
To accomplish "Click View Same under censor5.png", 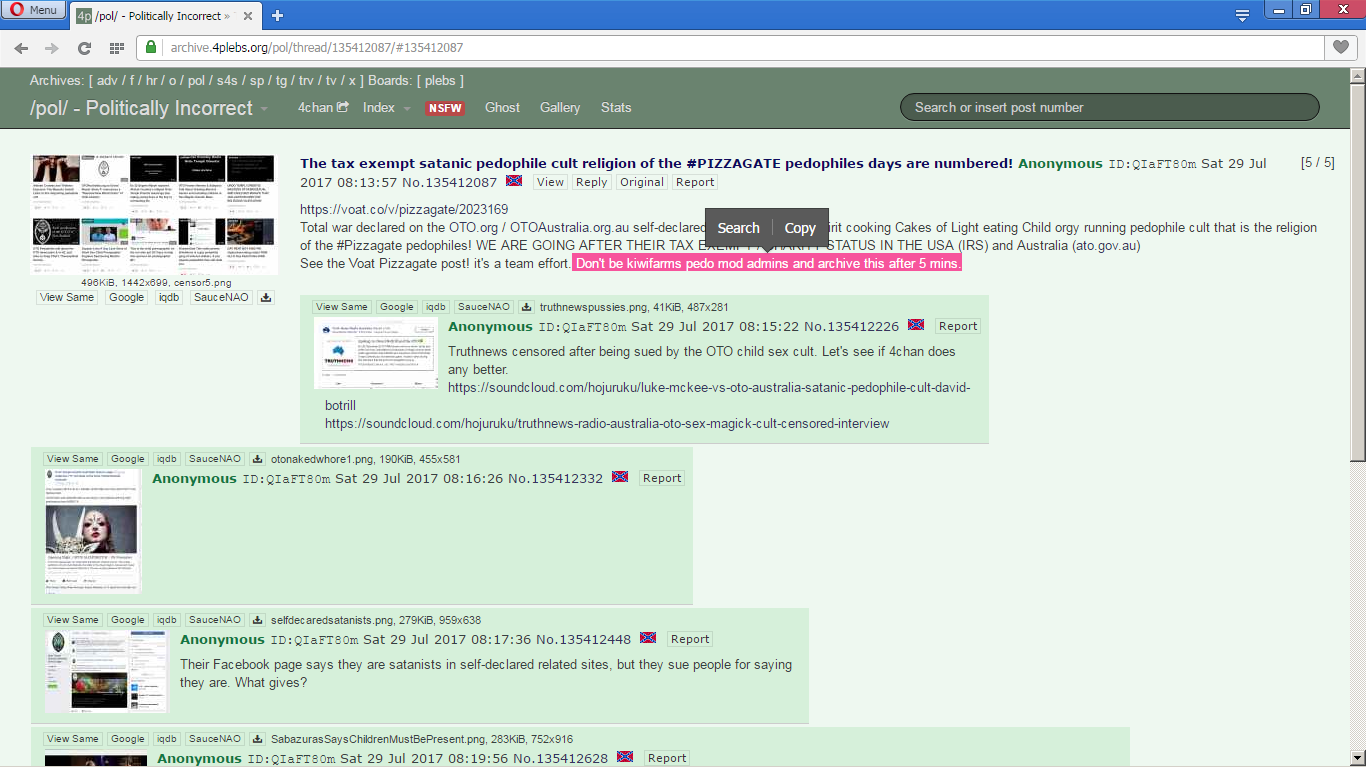I will pos(67,297).
